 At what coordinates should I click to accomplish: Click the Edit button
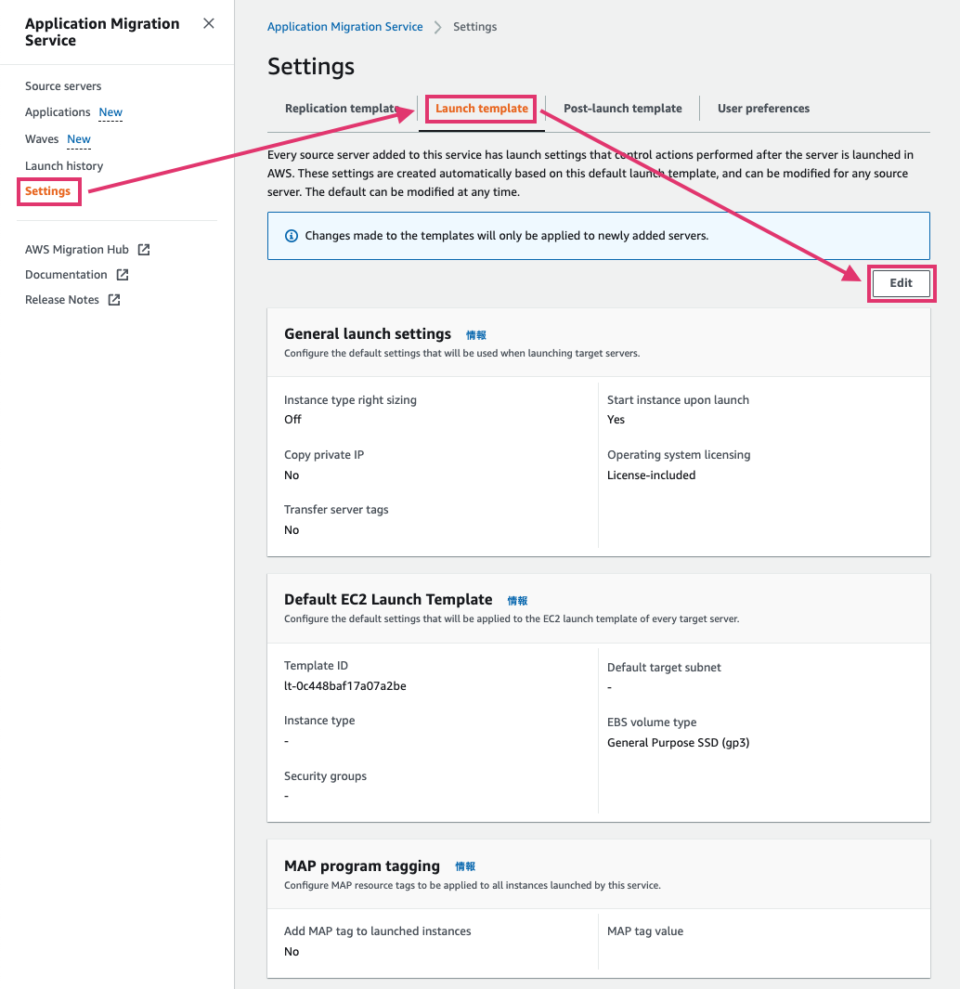(x=901, y=283)
